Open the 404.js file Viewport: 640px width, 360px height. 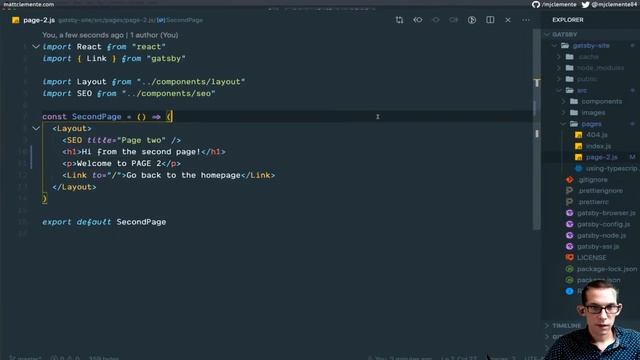coord(597,135)
